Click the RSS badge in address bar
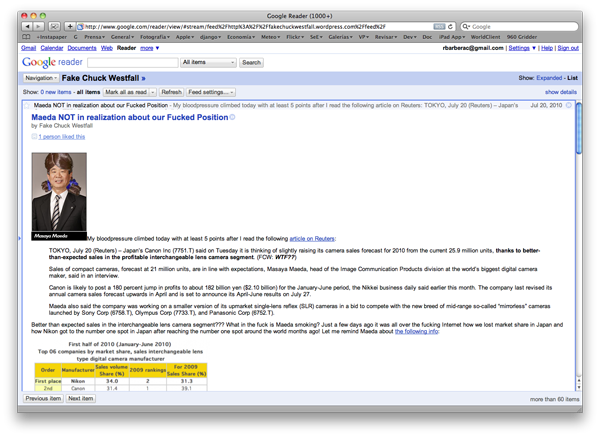This screenshot has height=437, width=600. pos(439,26)
